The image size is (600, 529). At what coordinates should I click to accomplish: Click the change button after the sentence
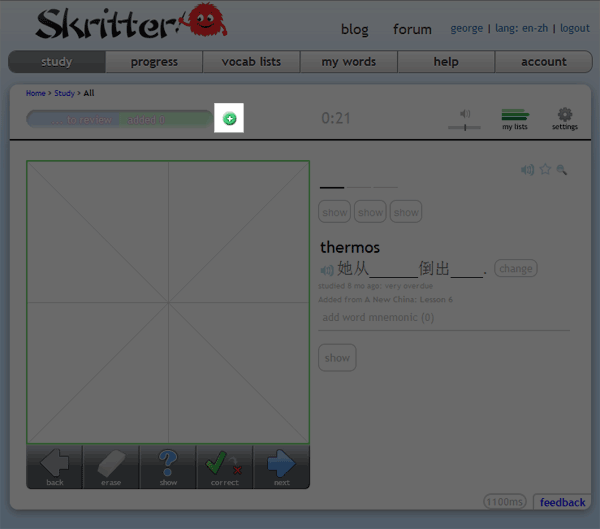coord(516,268)
